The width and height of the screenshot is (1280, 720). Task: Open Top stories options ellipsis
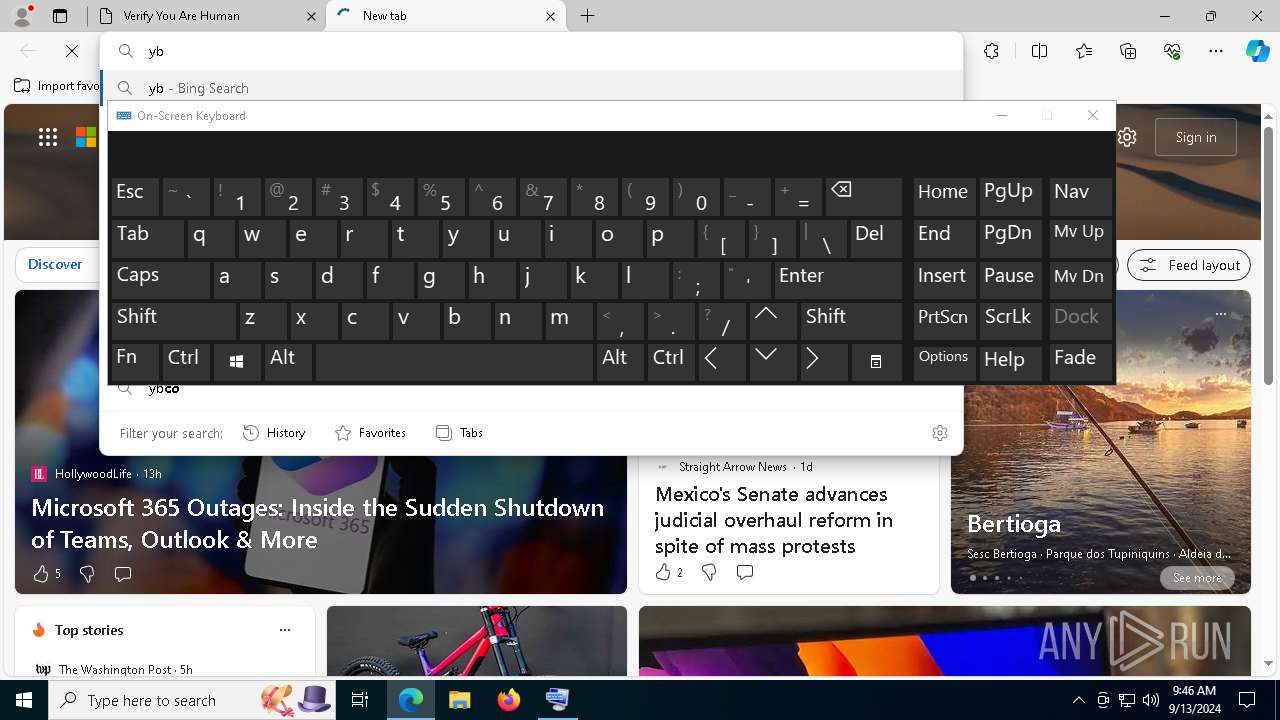tap(285, 630)
